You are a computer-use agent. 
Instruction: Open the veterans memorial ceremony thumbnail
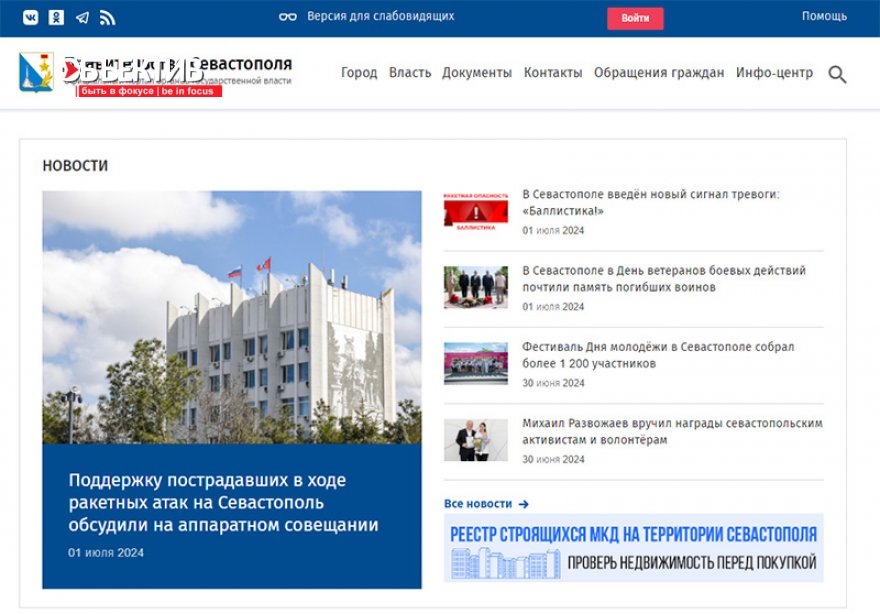(476, 287)
